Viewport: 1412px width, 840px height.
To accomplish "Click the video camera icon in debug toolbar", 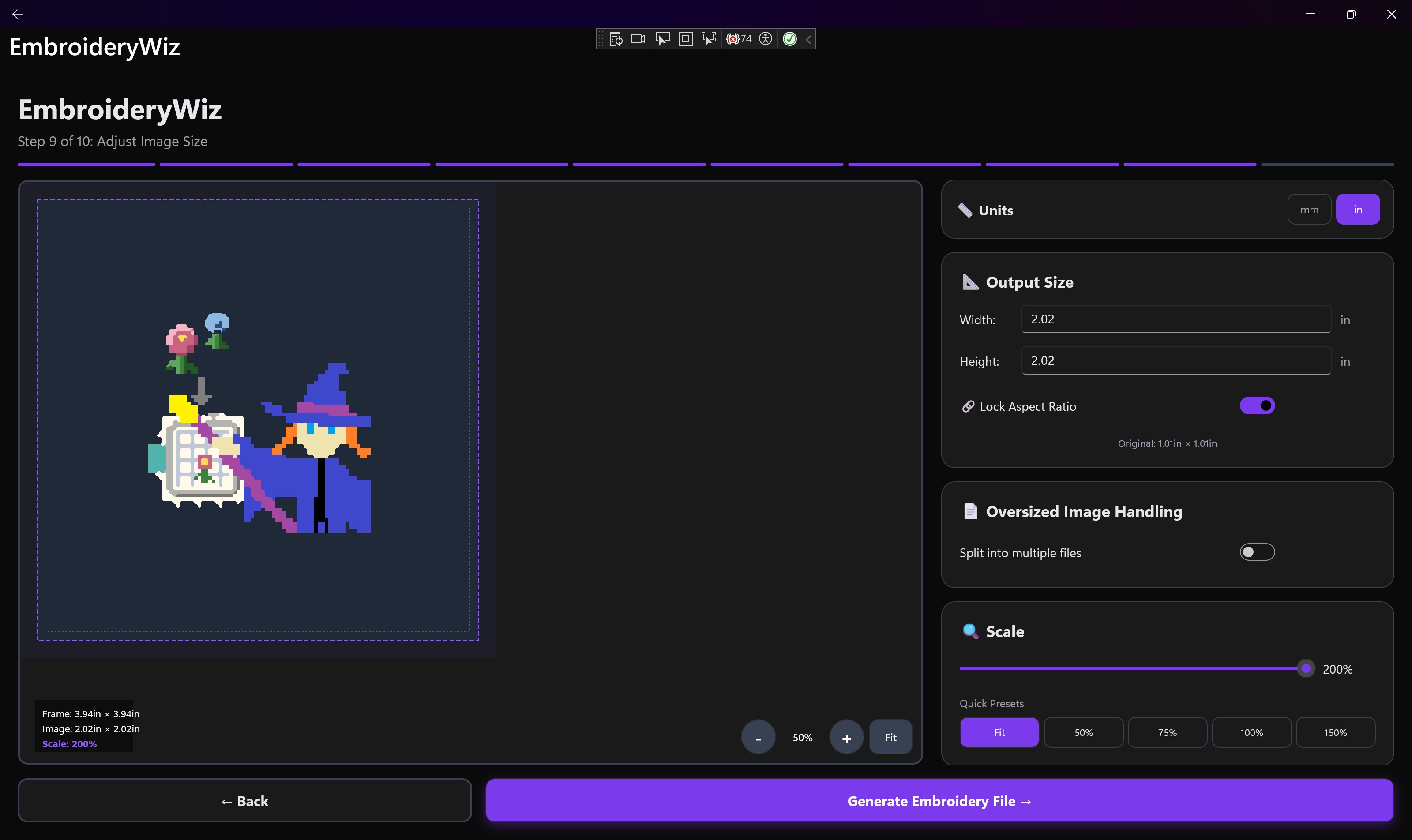I will [x=638, y=39].
